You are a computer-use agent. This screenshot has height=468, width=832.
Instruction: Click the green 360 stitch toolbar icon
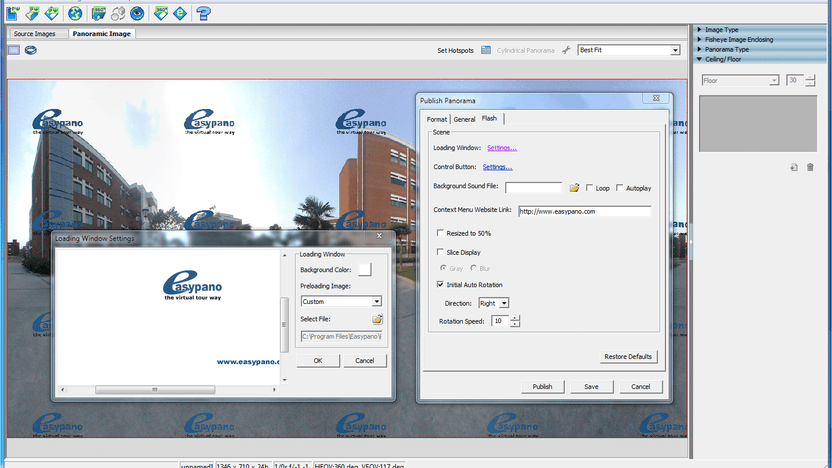[x=99, y=13]
